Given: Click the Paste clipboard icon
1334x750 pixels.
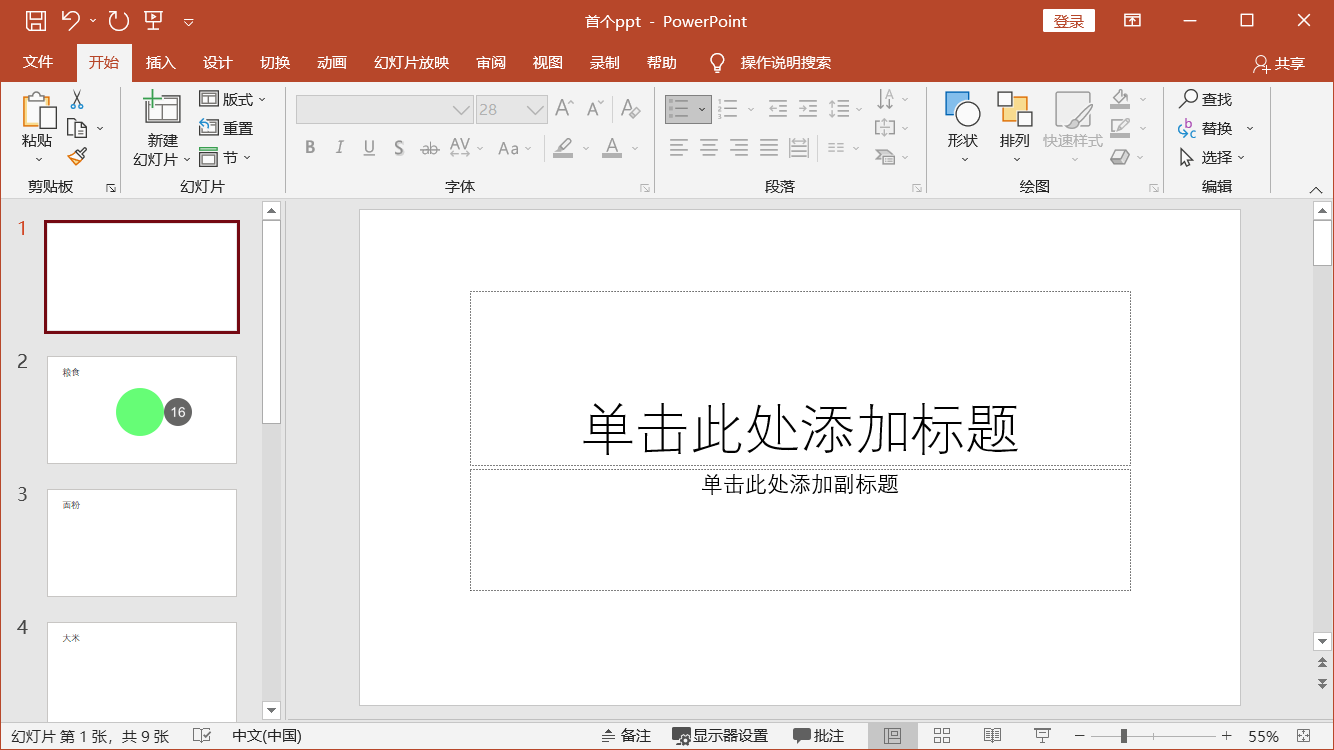Looking at the screenshot, I should (x=38, y=110).
